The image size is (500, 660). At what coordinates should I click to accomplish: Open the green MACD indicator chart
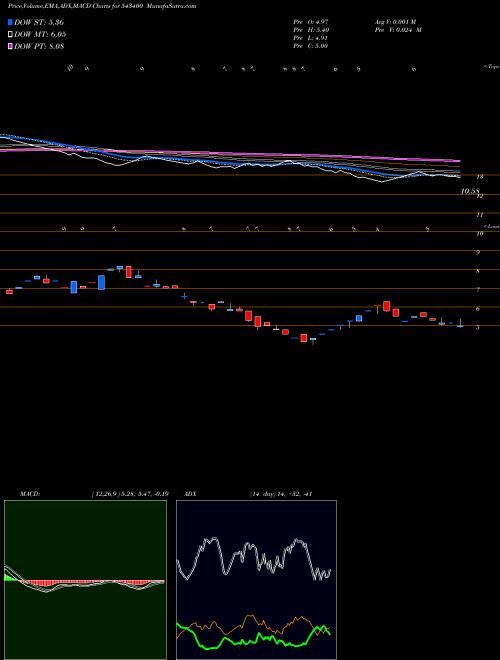(85, 580)
